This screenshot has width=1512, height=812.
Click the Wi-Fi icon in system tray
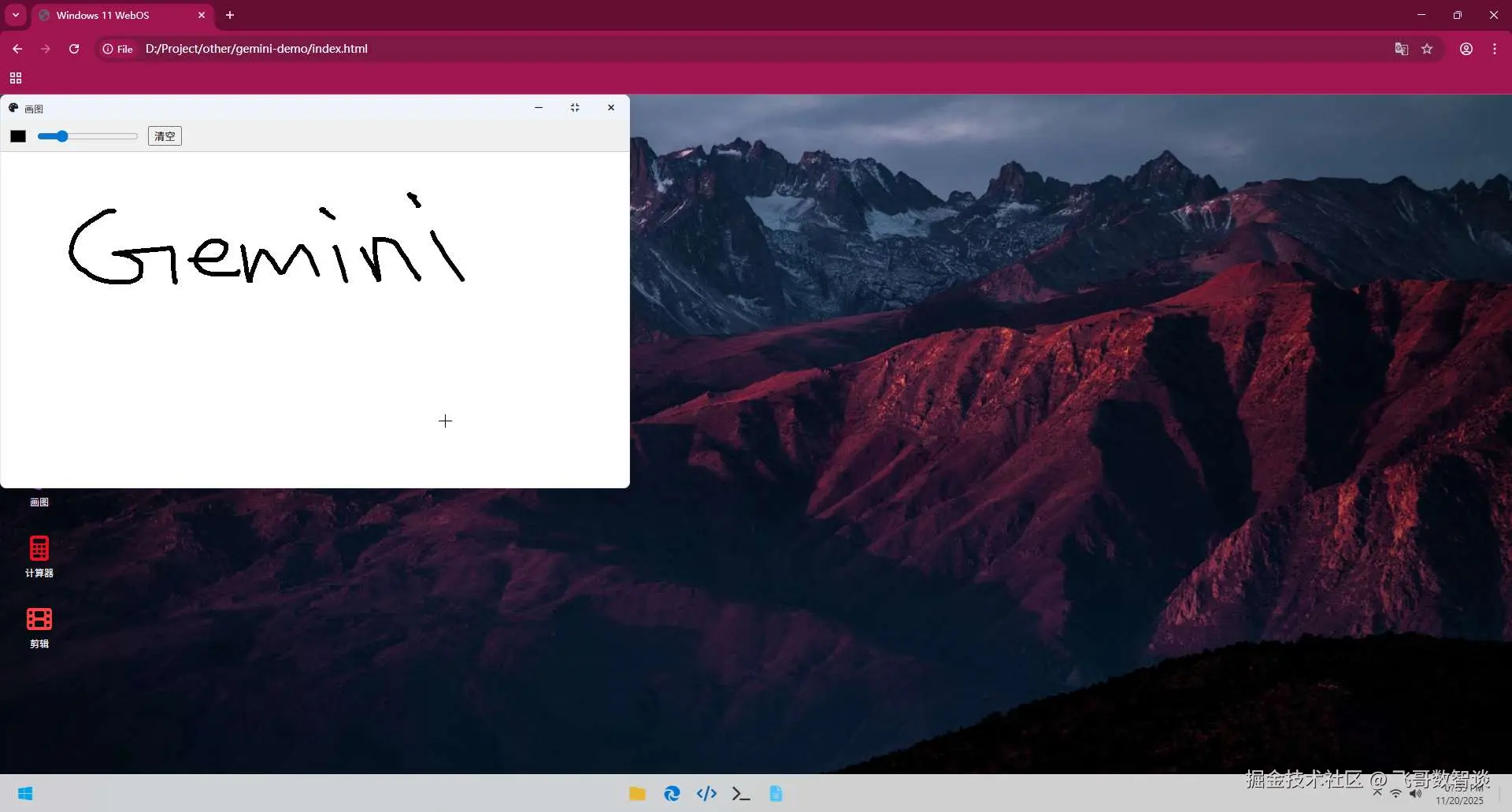(x=1395, y=793)
